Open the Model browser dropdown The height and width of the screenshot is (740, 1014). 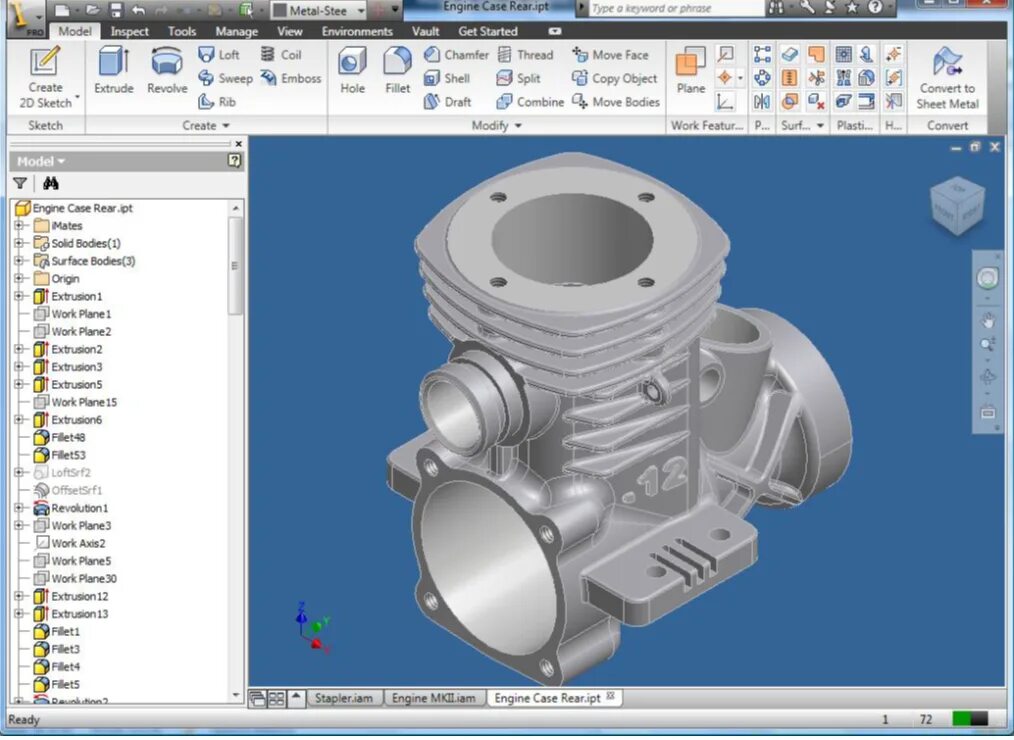[41, 161]
